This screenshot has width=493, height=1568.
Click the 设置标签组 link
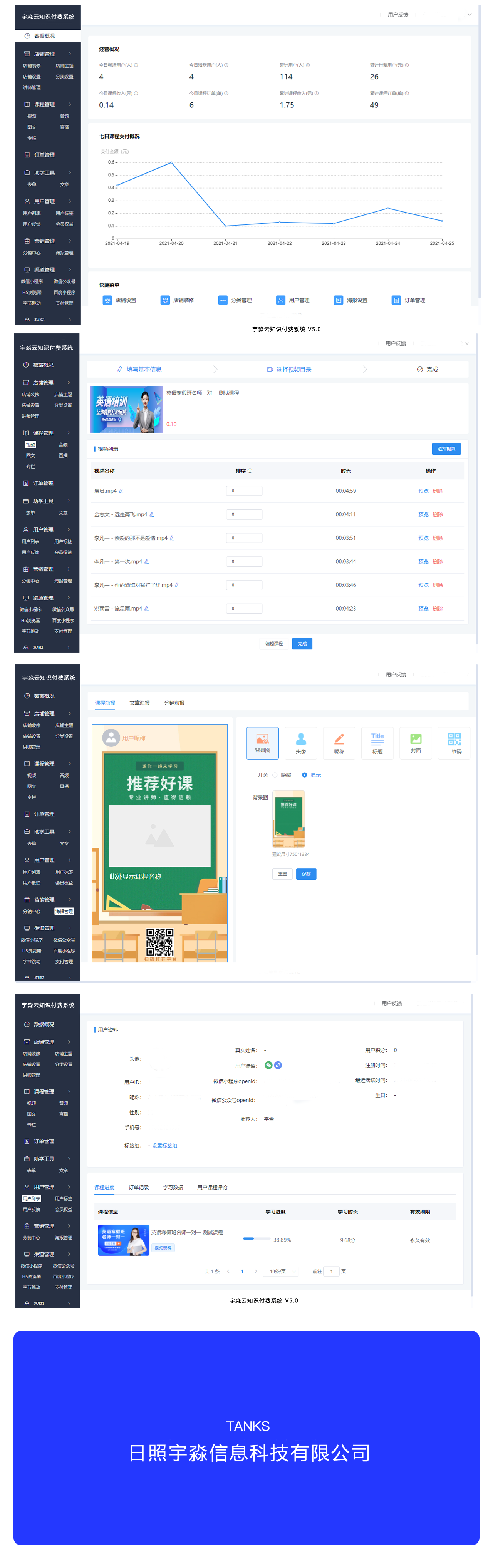pyautogui.click(x=164, y=1146)
